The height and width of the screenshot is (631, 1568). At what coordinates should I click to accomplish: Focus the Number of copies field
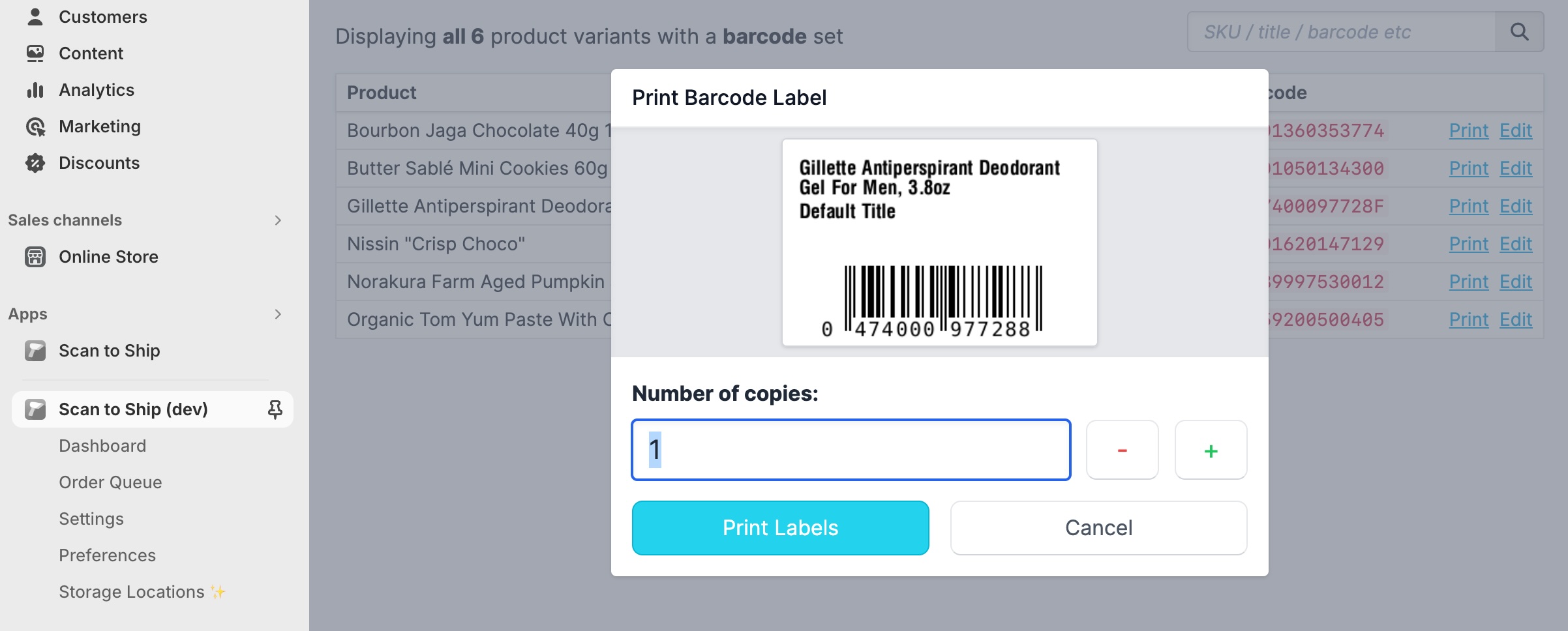click(851, 450)
